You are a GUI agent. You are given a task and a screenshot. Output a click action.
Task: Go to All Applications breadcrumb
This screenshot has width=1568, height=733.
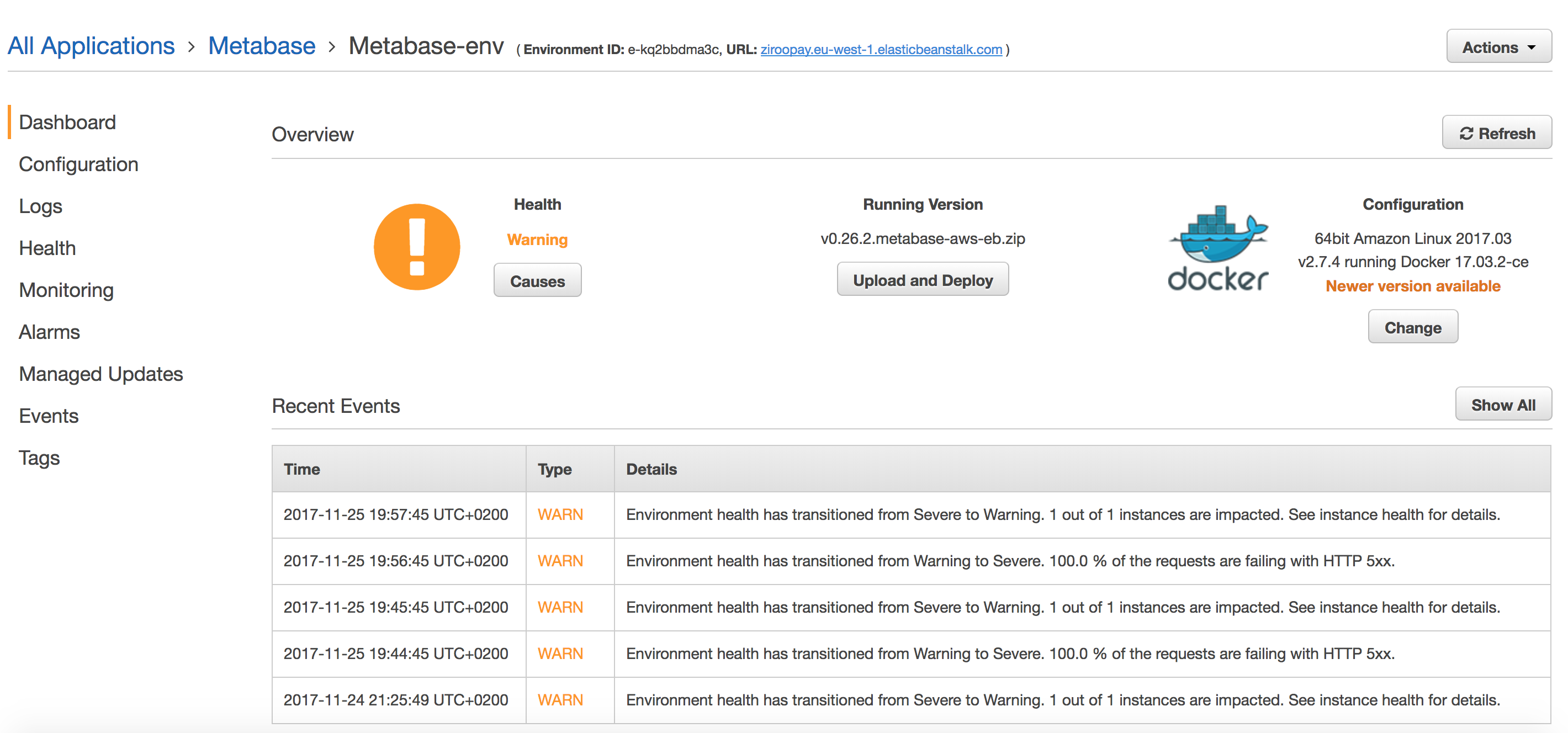coord(91,46)
